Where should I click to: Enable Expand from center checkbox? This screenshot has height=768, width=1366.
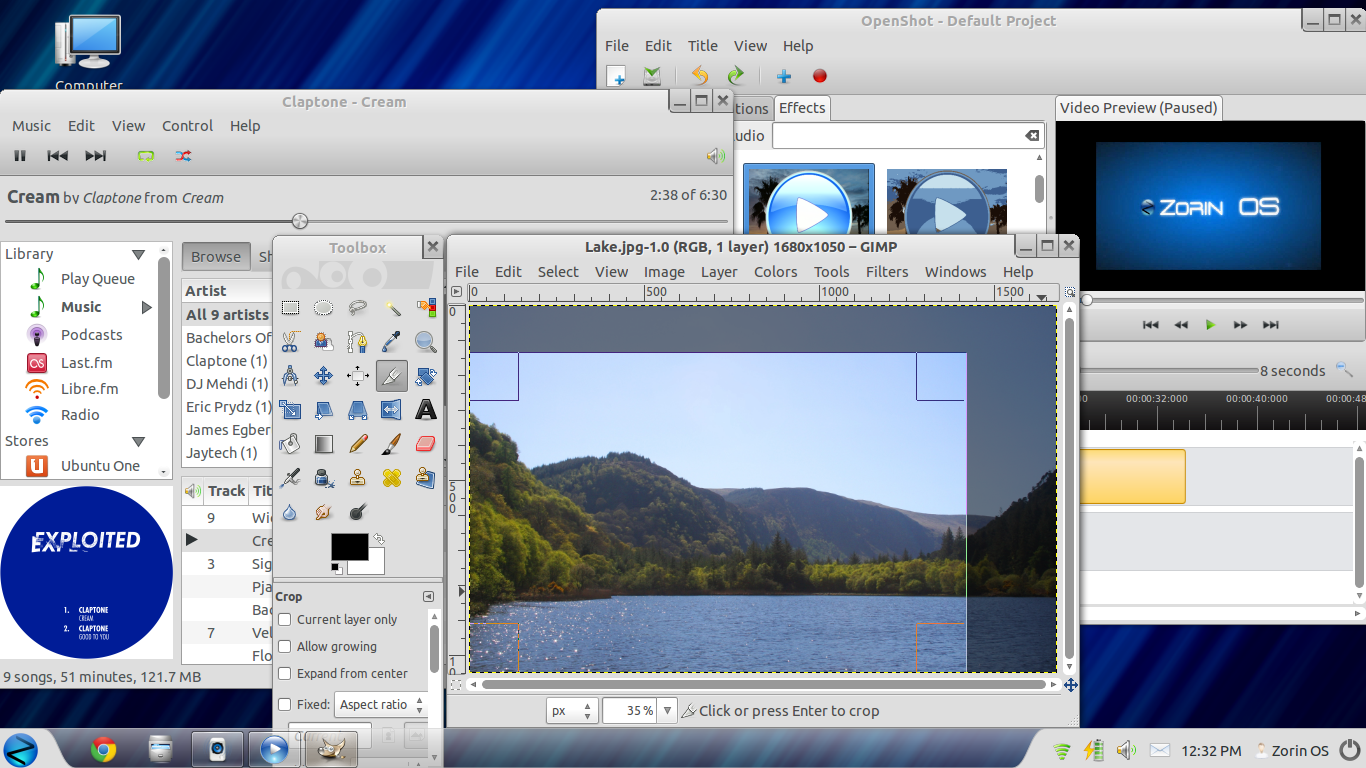(285, 674)
